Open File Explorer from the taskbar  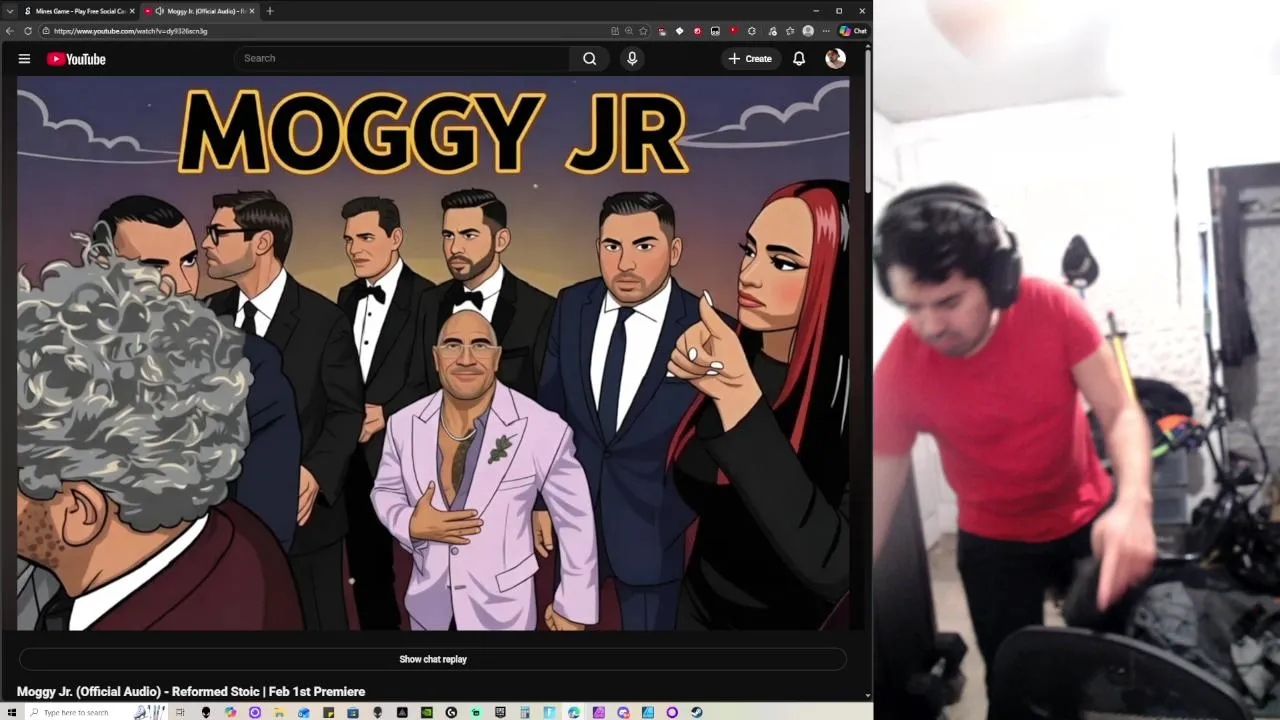(x=279, y=712)
